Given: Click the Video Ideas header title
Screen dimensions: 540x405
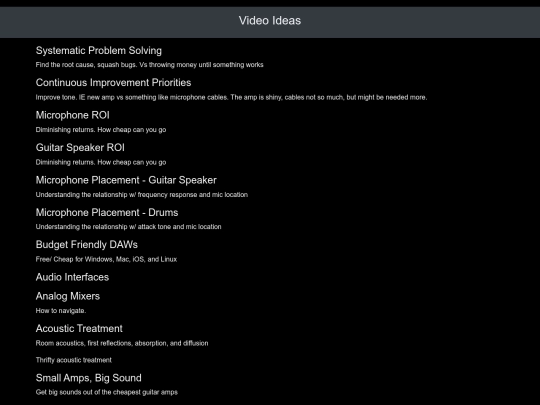Looking at the screenshot, I should (270, 21).
